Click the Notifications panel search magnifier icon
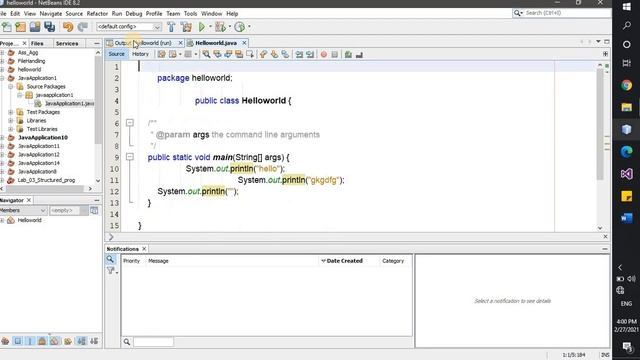This screenshot has width=640, height=360. point(110,259)
